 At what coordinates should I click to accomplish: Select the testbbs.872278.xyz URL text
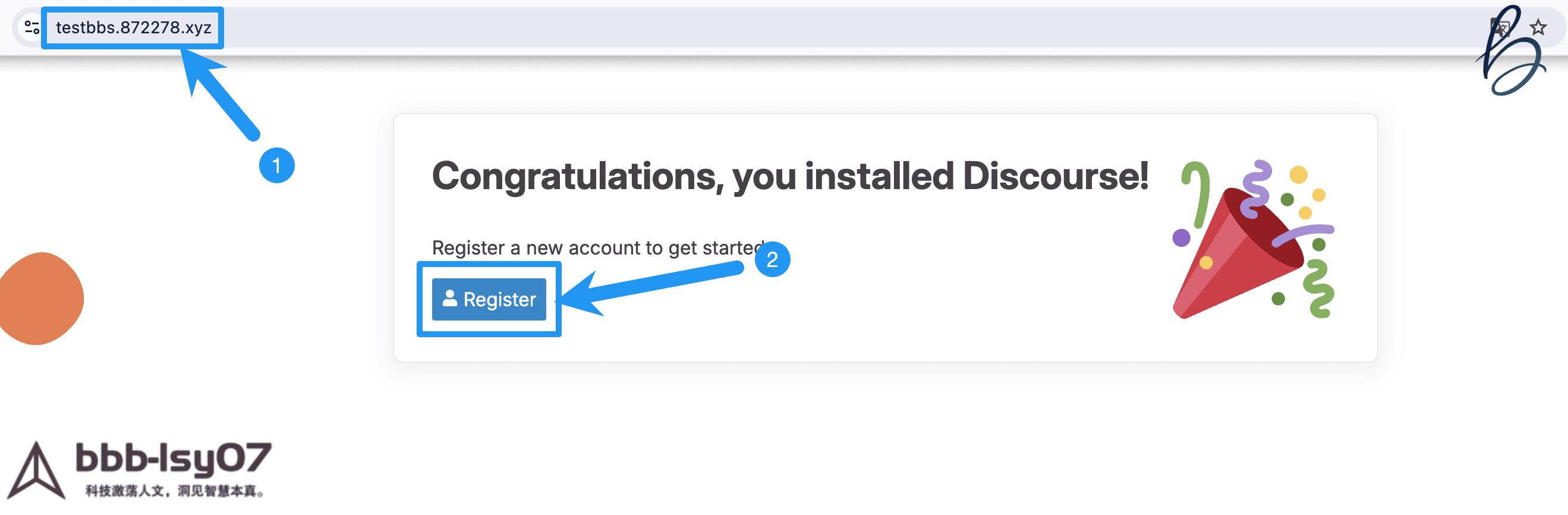coord(133,27)
